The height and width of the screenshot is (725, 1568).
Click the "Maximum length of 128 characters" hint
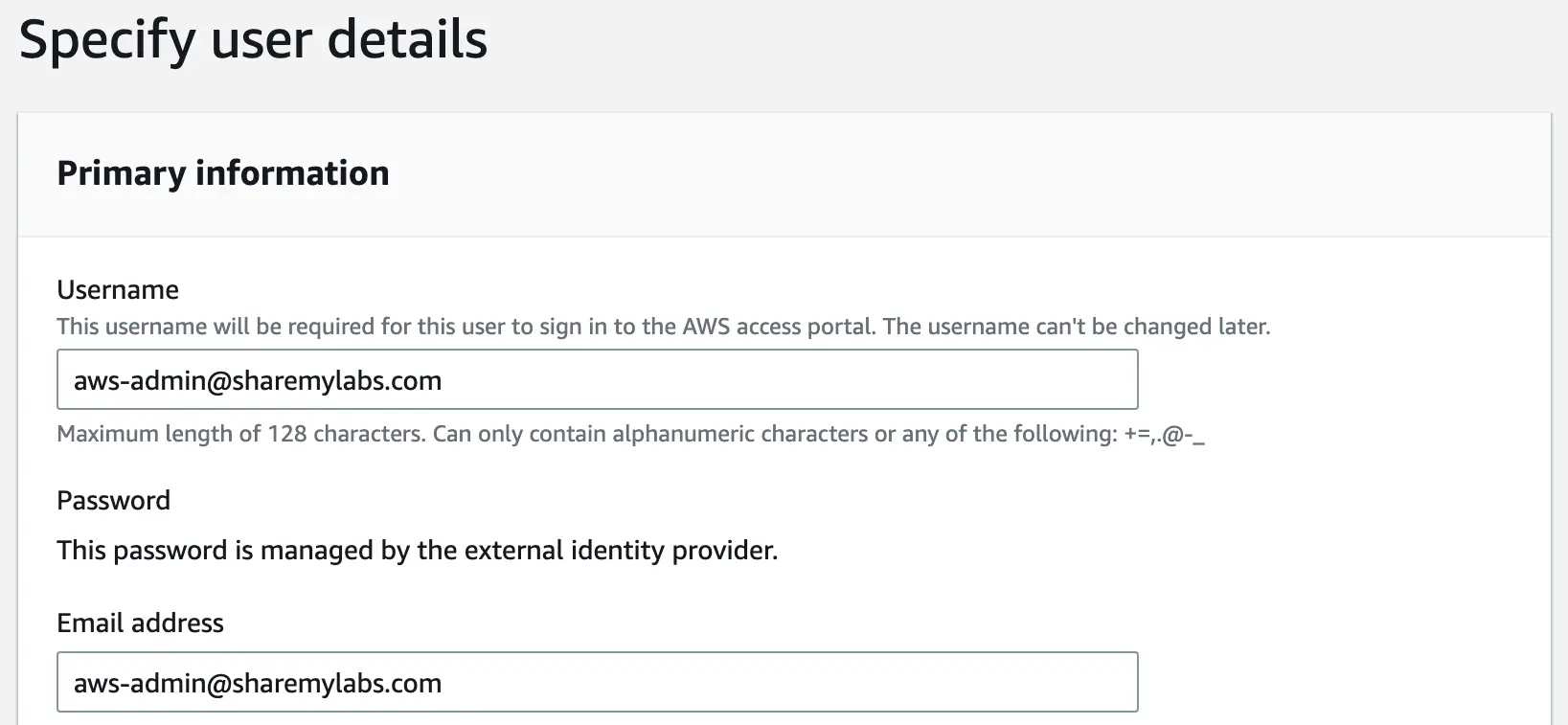coord(239,434)
